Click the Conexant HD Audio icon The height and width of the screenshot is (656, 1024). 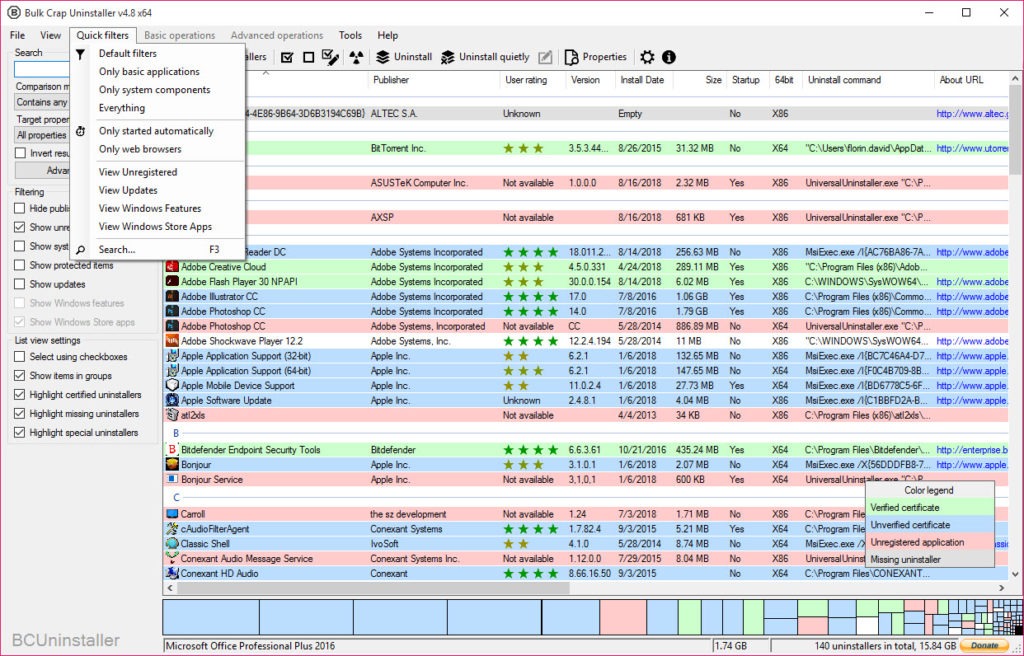(x=172, y=574)
